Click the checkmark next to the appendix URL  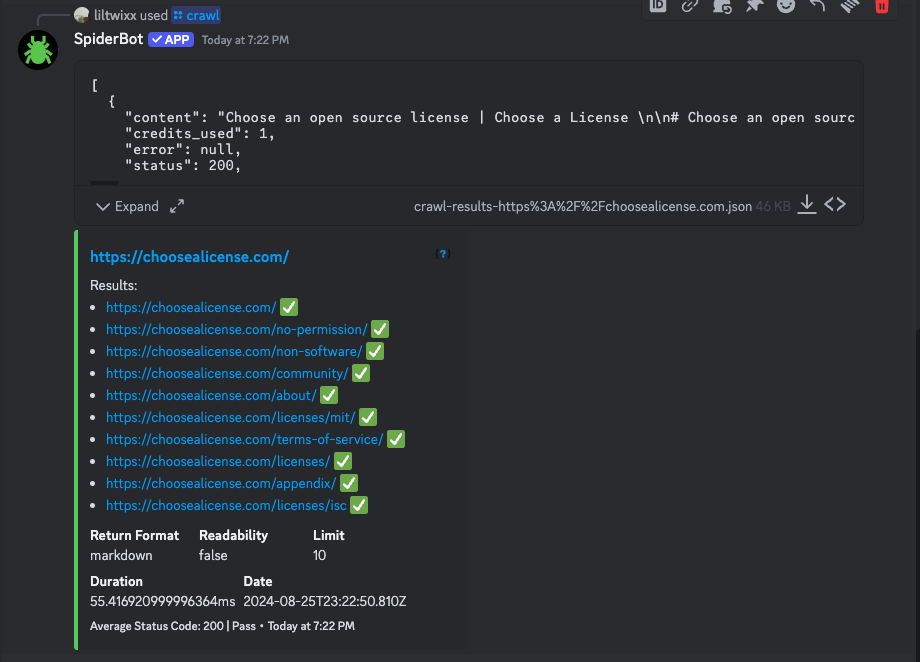(348, 482)
